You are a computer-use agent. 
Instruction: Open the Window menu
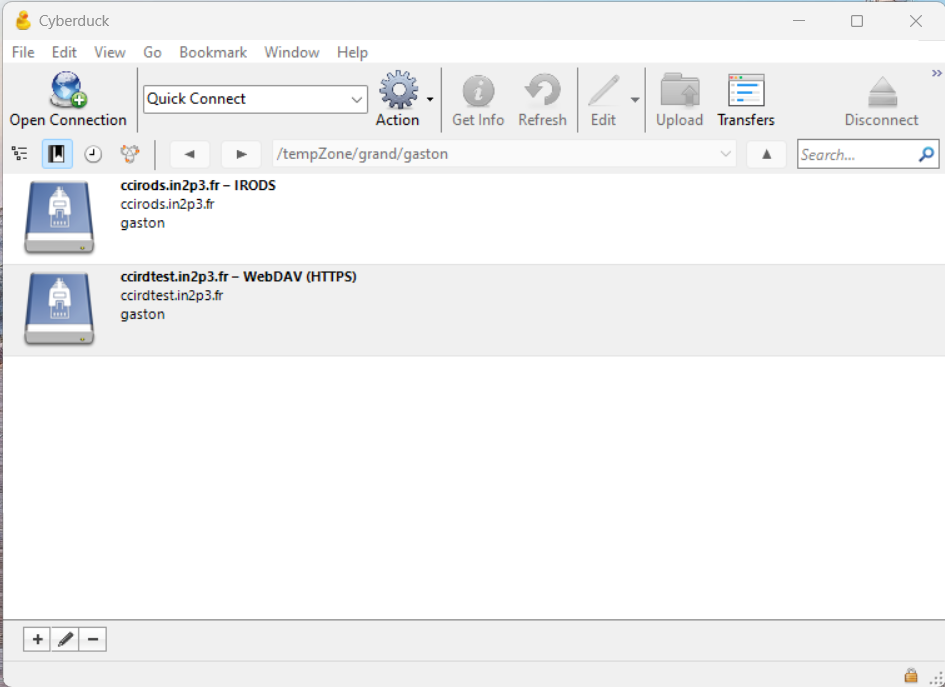click(x=292, y=52)
